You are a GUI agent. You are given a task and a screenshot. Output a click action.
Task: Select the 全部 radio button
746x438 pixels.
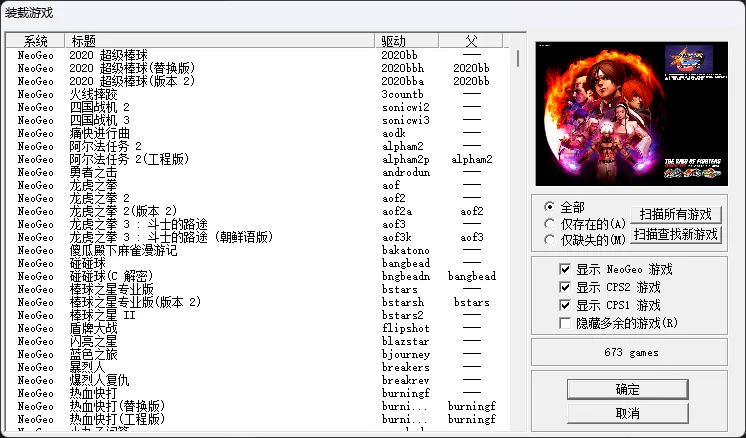pos(550,207)
